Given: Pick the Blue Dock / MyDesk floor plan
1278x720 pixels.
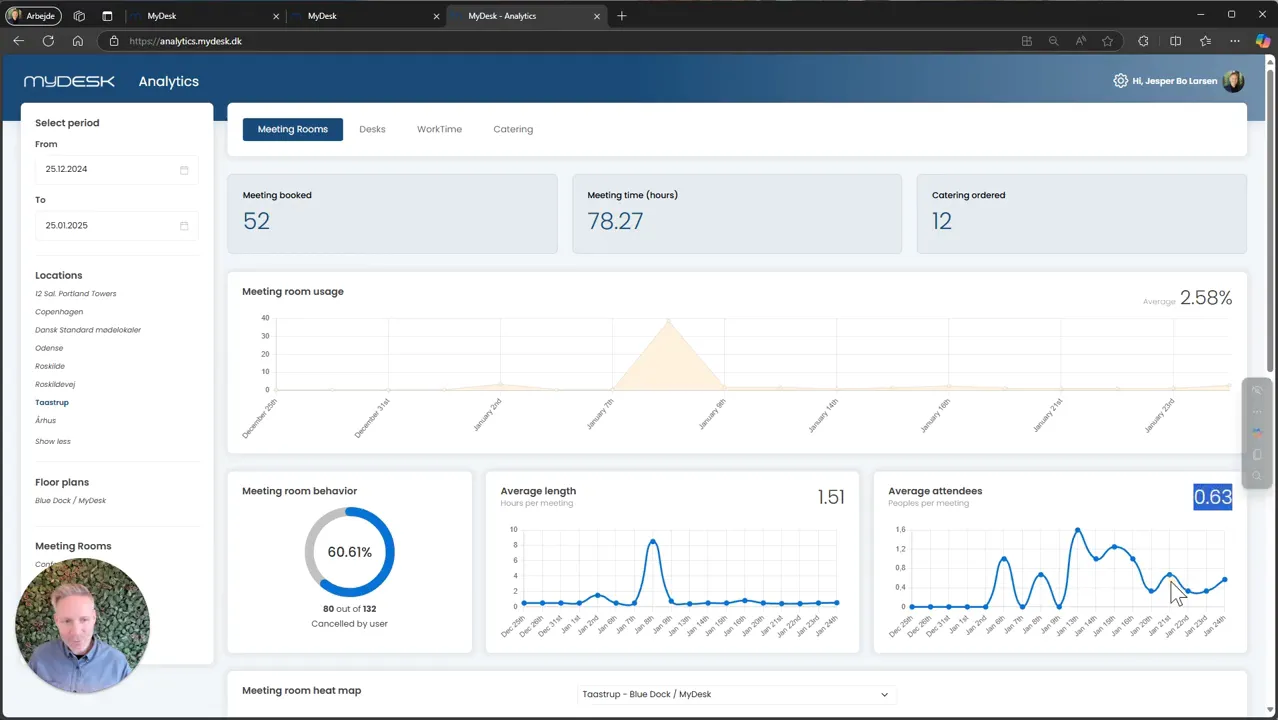Looking at the screenshot, I should click(70, 500).
